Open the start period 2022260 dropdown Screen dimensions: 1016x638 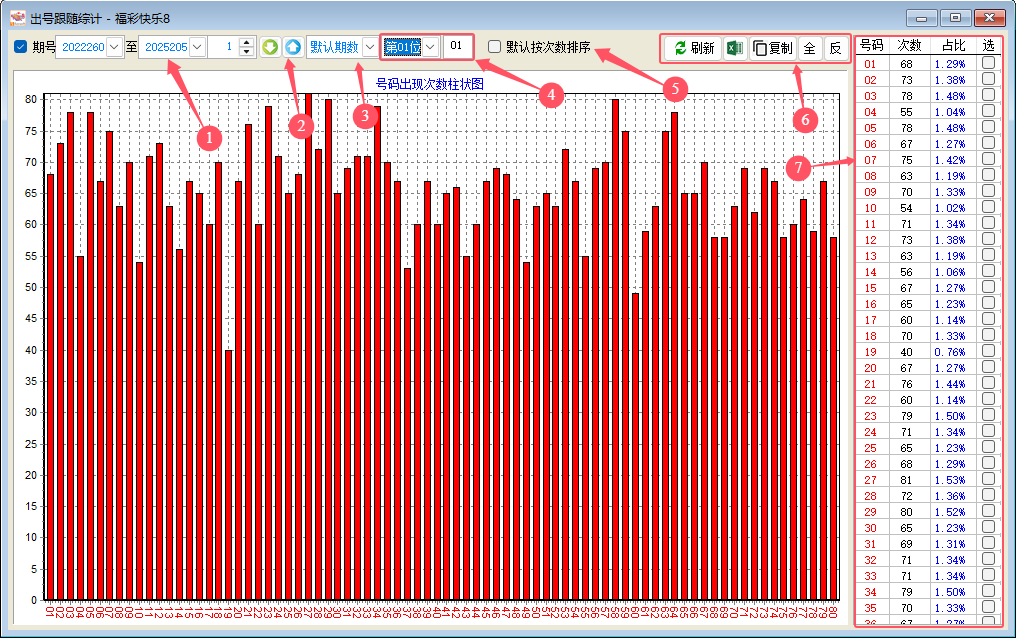point(113,47)
